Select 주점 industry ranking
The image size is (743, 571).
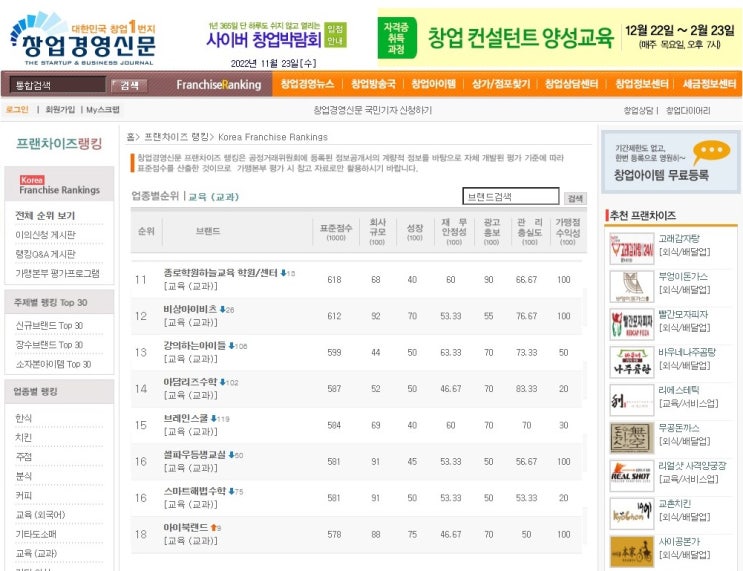pos(24,457)
